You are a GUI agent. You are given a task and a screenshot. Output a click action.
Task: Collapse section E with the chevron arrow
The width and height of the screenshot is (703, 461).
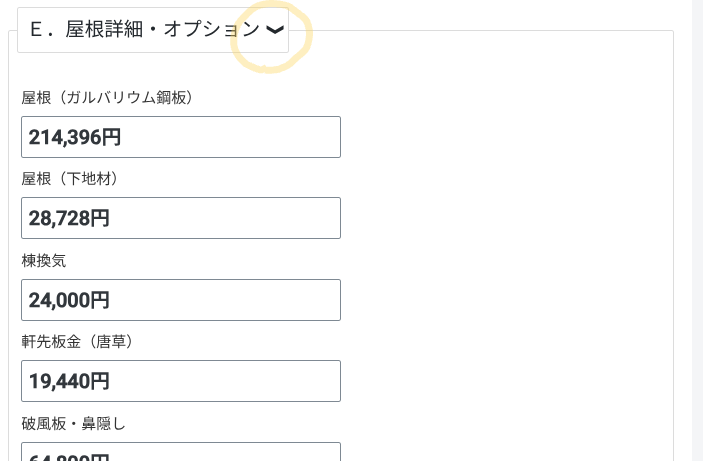coord(275,30)
